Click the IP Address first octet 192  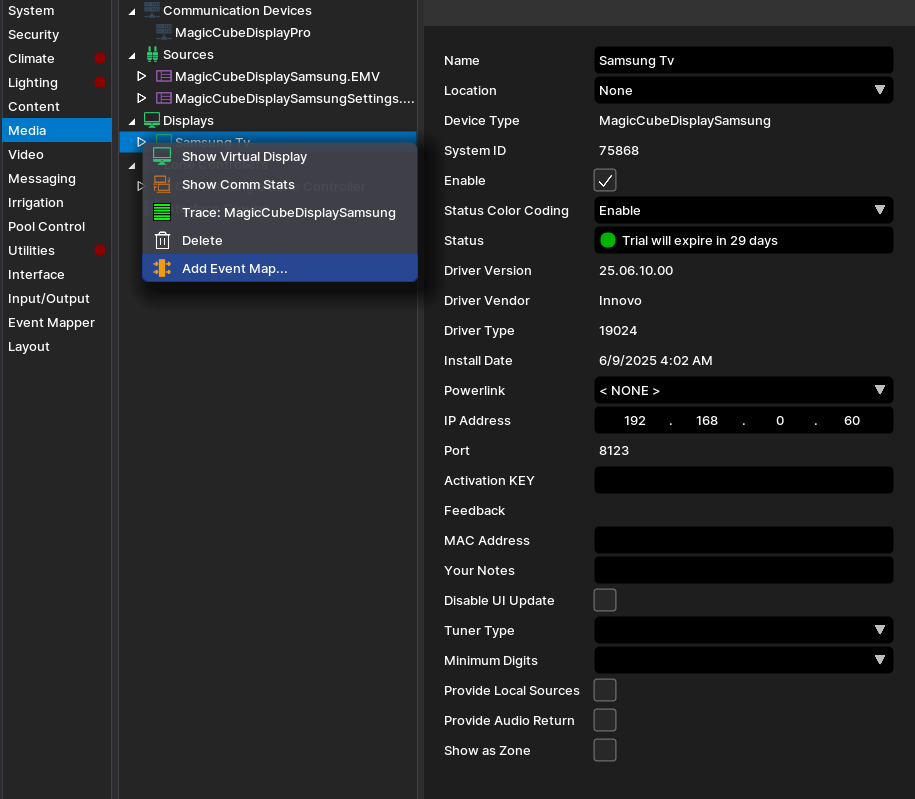click(x=634, y=420)
